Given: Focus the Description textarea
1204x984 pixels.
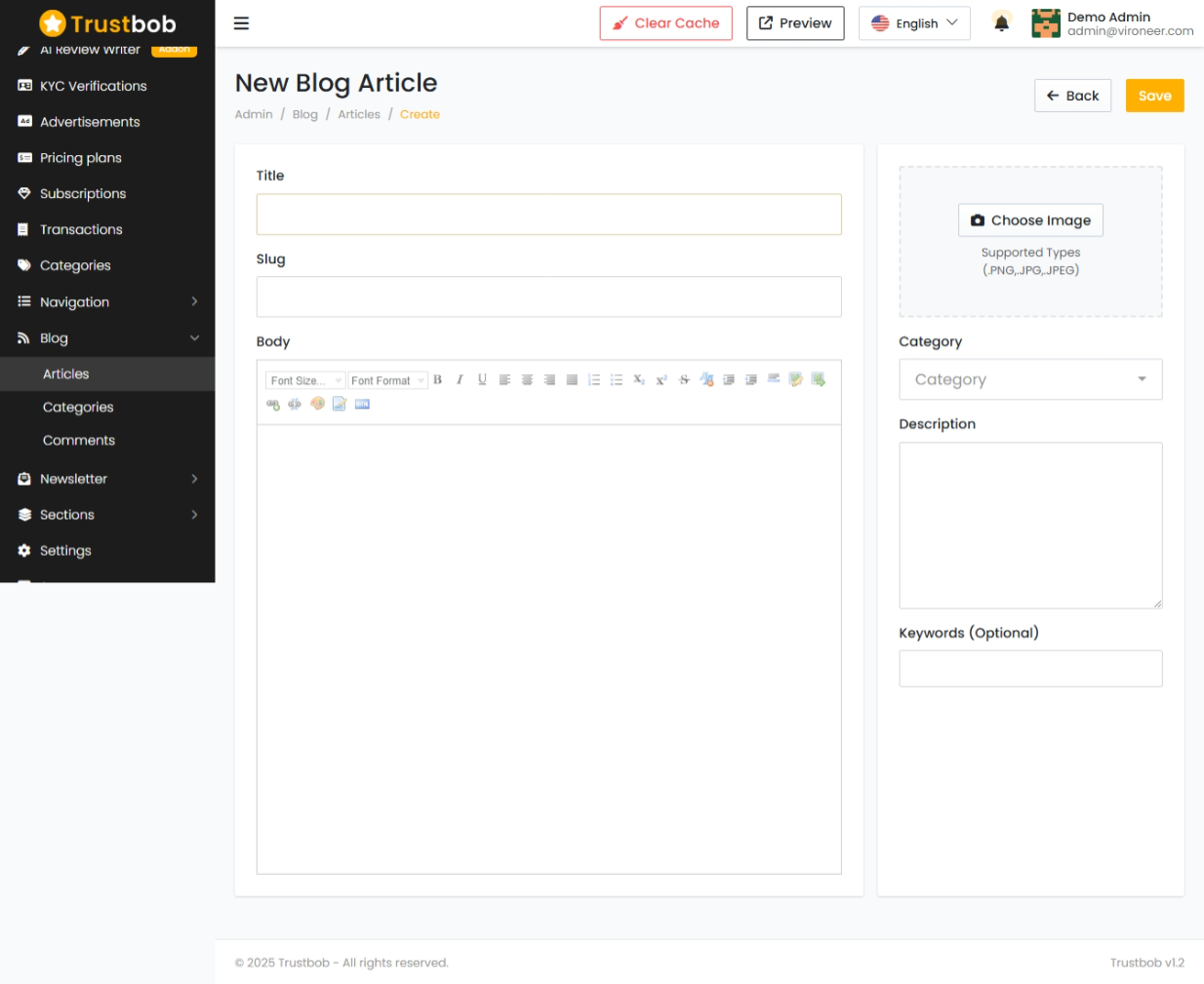Looking at the screenshot, I should [1030, 526].
